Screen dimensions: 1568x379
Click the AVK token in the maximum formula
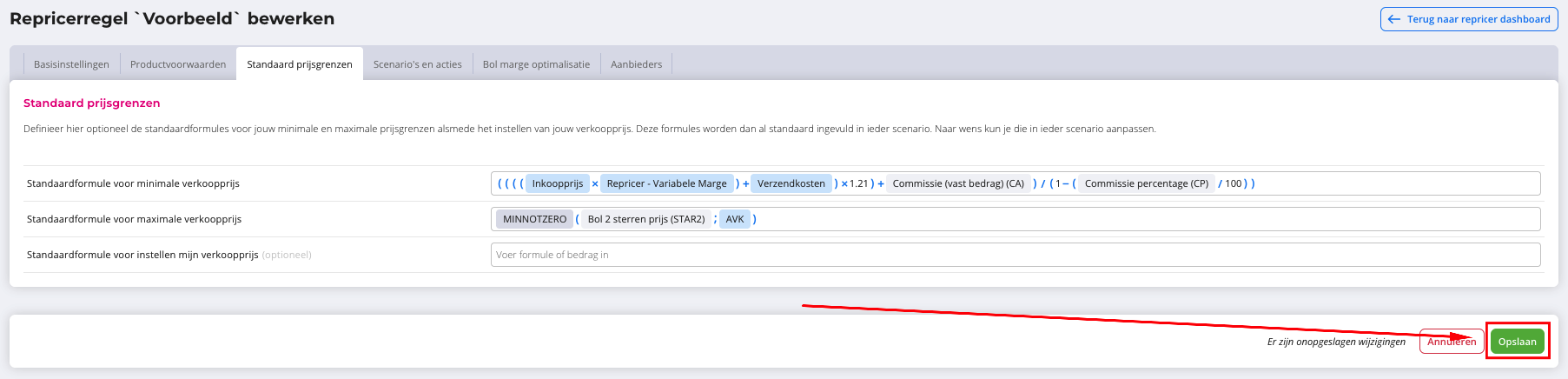pos(735,219)
